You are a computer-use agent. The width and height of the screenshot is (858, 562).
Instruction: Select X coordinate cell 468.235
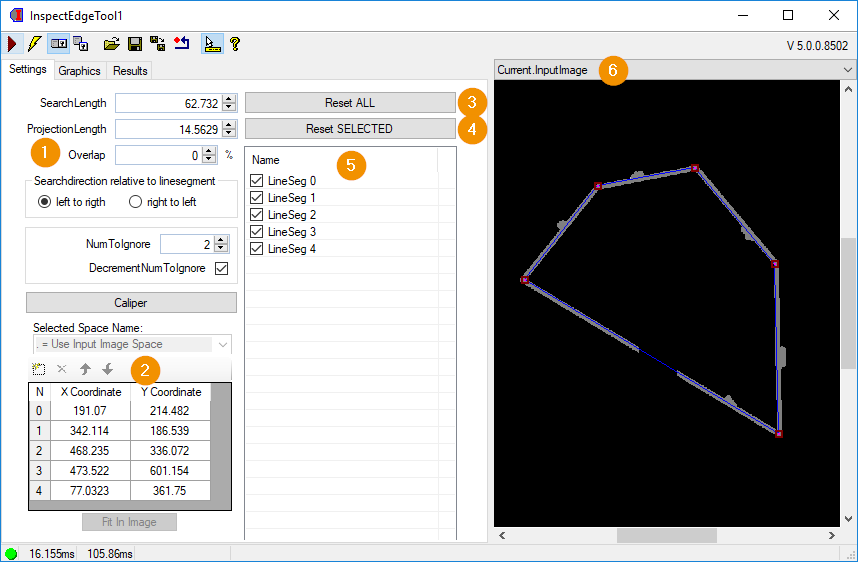(91, 451)
